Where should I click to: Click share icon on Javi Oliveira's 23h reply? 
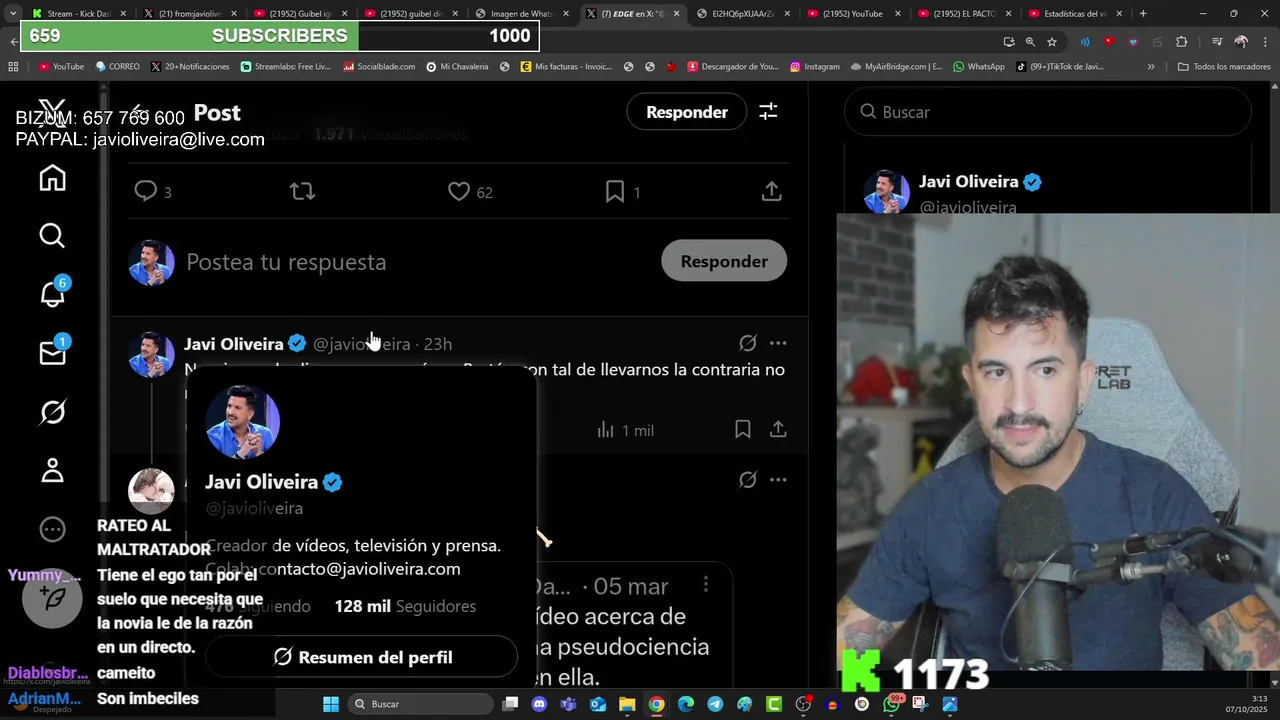pyautogui.click(x=778, y=429)
